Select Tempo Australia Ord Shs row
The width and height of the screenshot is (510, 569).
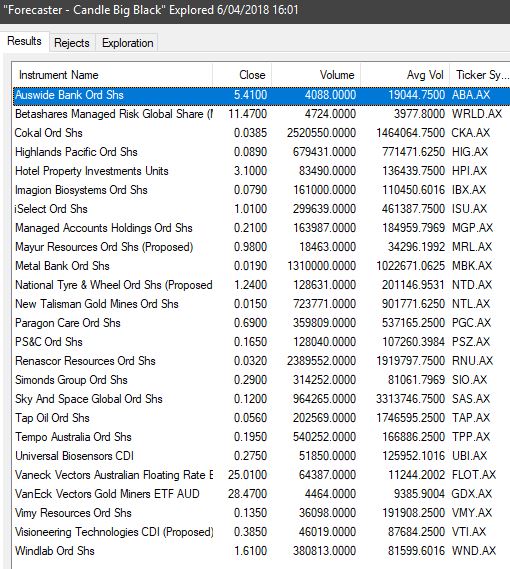261,437
